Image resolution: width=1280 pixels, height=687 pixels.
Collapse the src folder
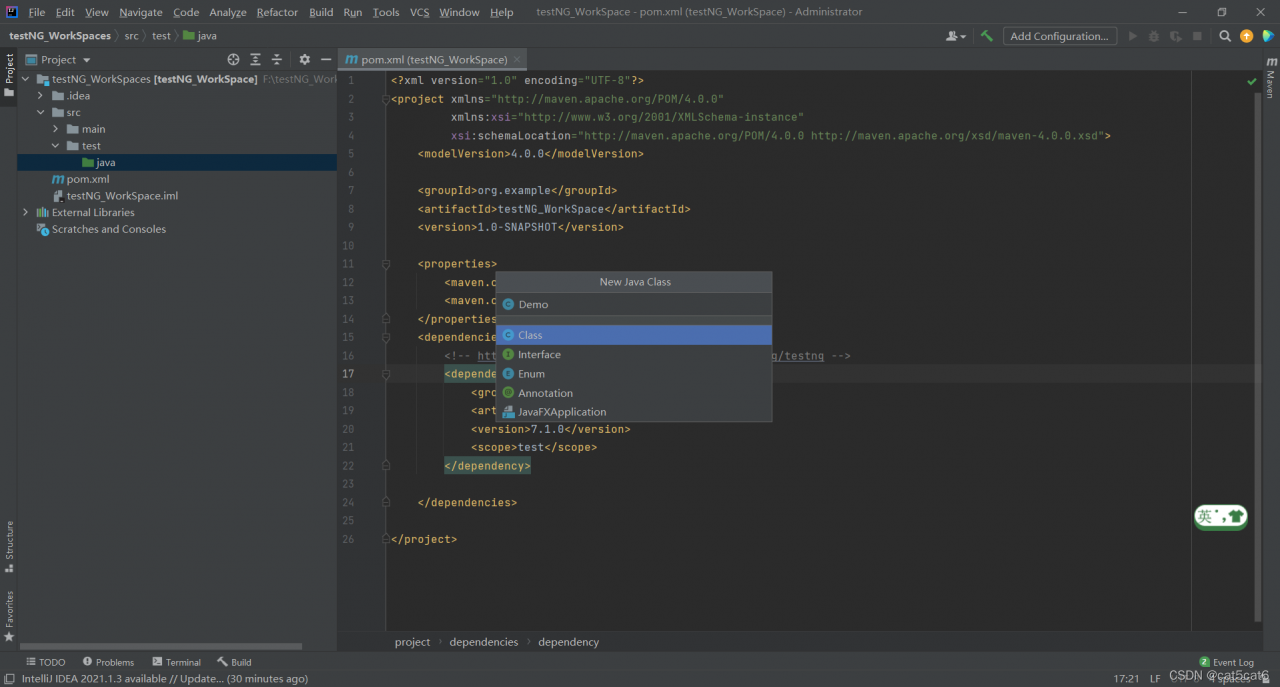pyautogui.click(x=41, y=112)
